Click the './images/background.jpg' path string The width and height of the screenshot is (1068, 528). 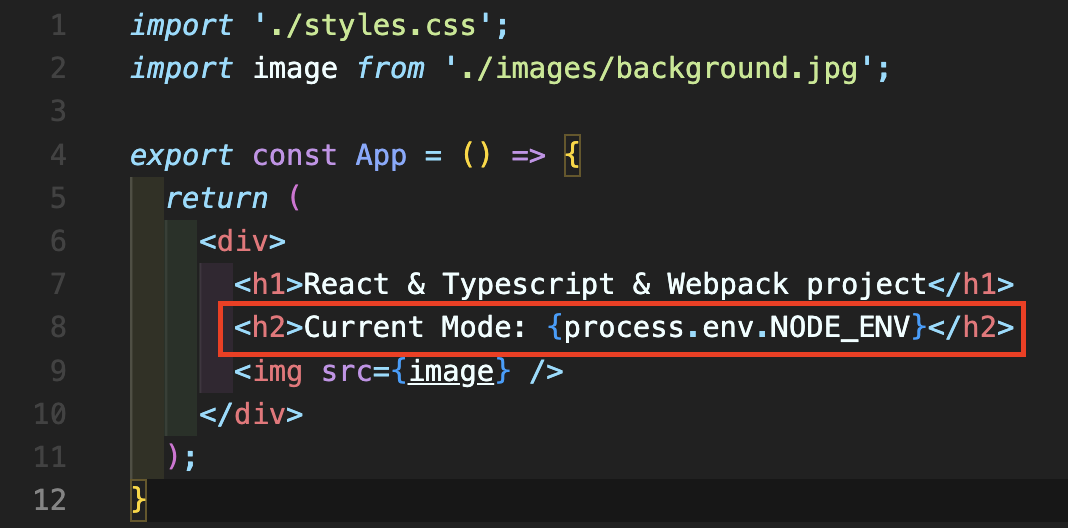(659, 69)
